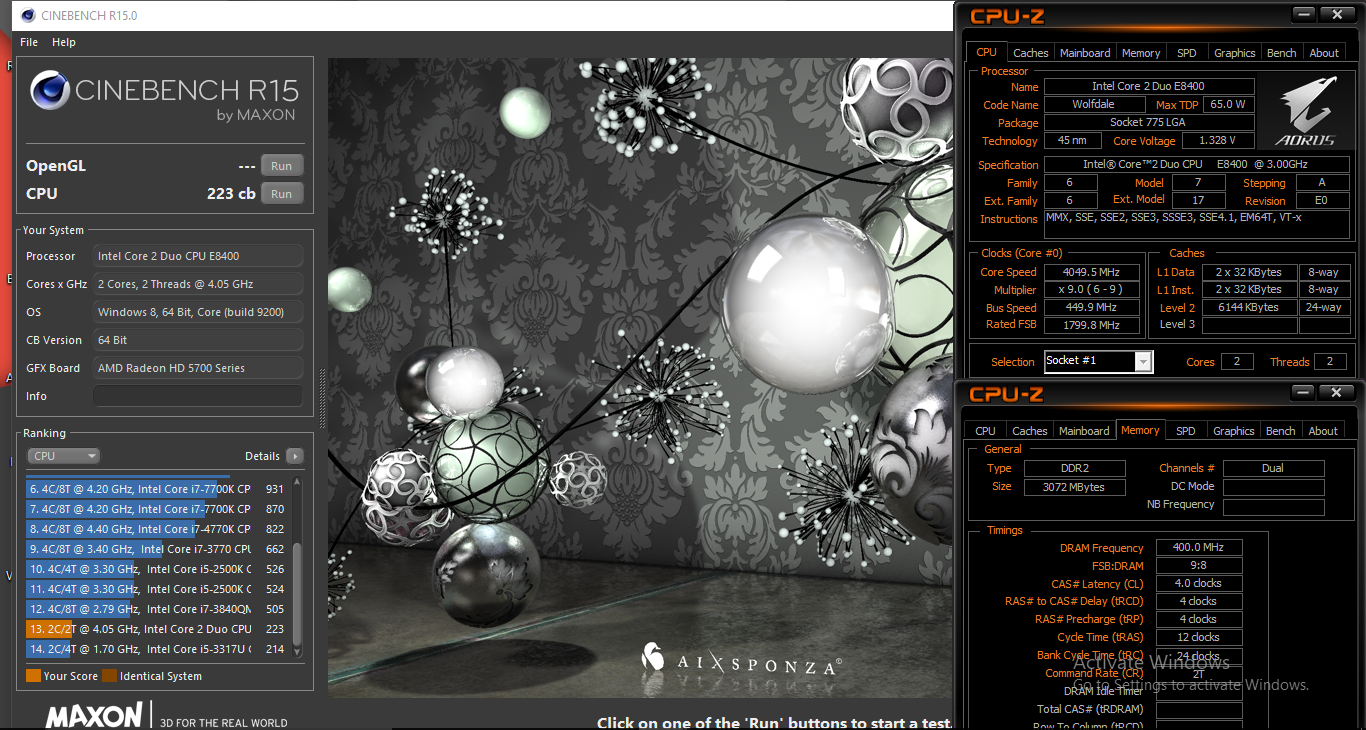
Task: Click memory Size value 3072 MBytes
Action: 1075,487
